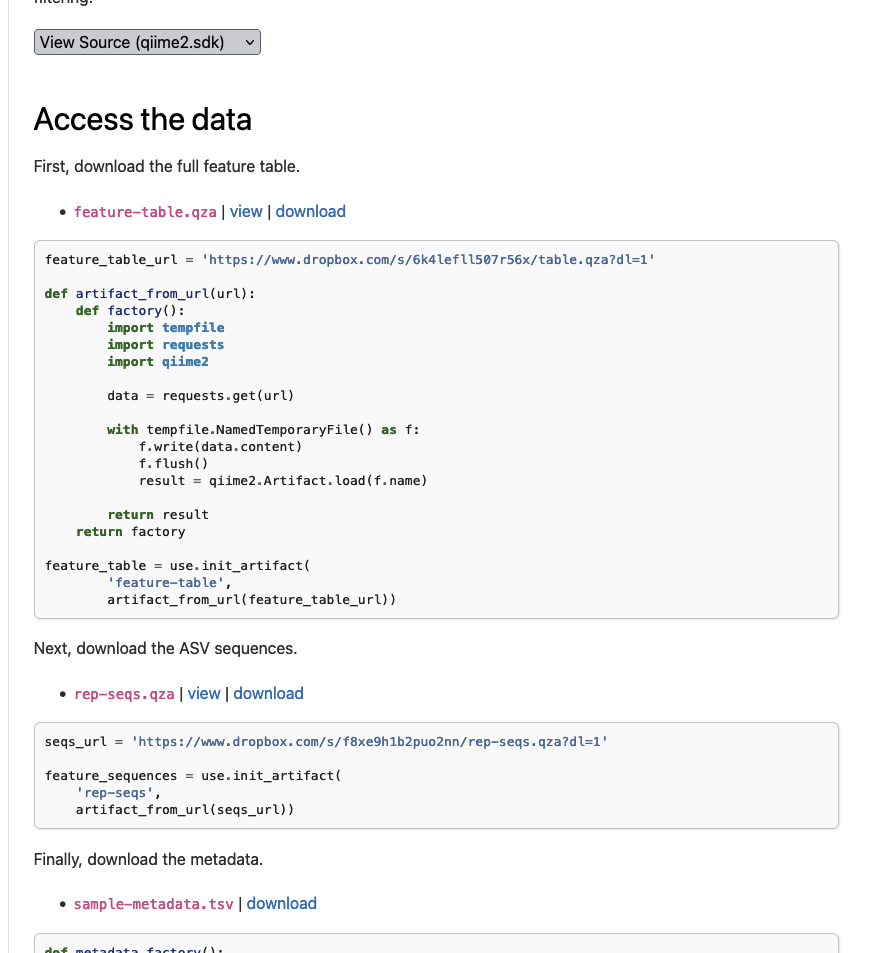
Task: Select the sample-metadata.tsv filename text
Action: [x=153, y=903]
